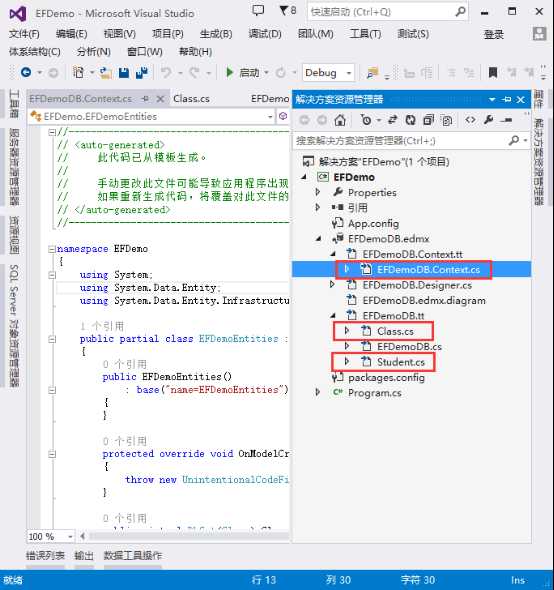Screen dimensions: 554x590
Task: Click the open file folder icon
Action: (x=106, y=72)
